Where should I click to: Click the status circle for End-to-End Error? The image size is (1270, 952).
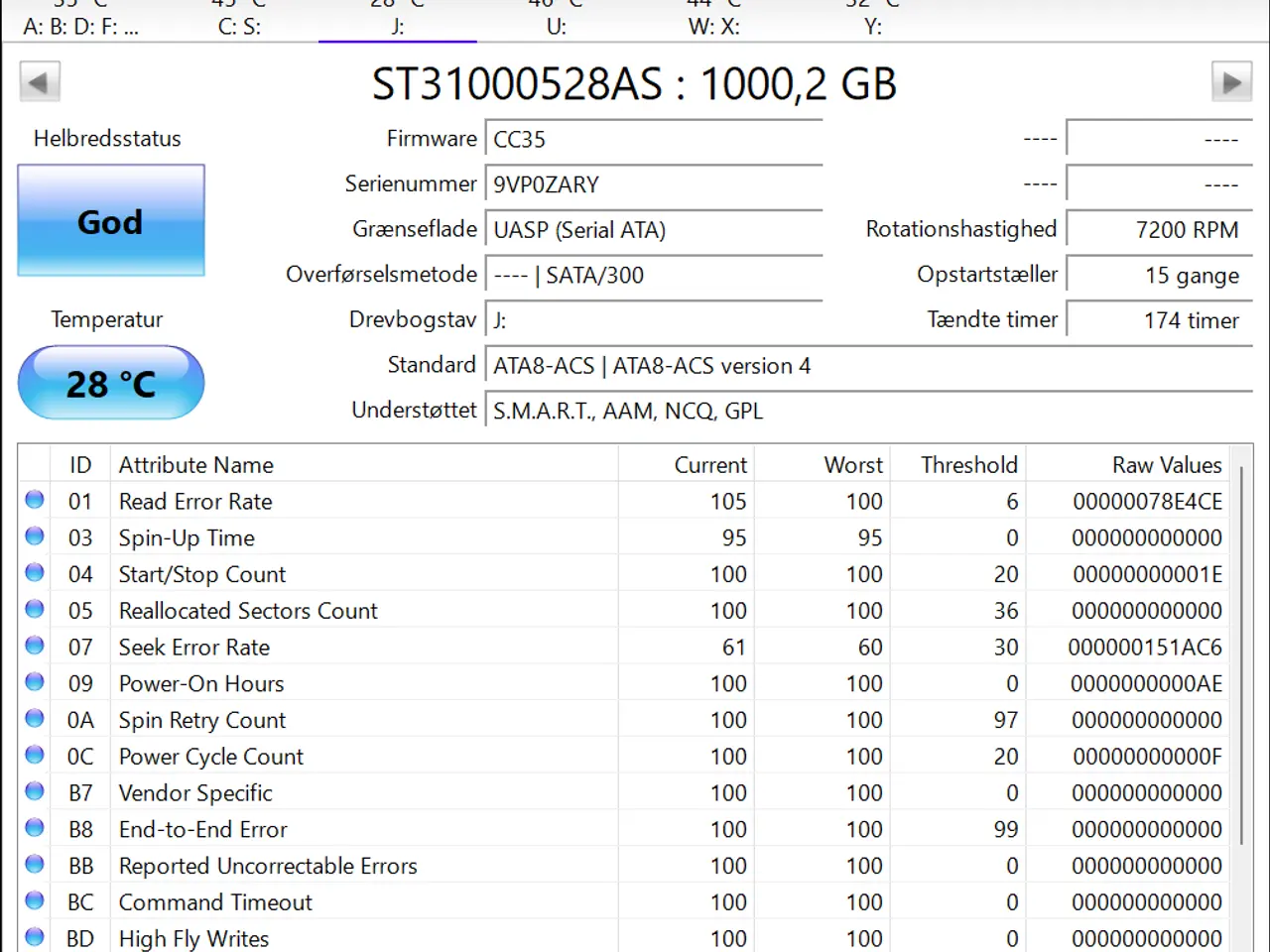pyautogui.click(x=35, y=828)
